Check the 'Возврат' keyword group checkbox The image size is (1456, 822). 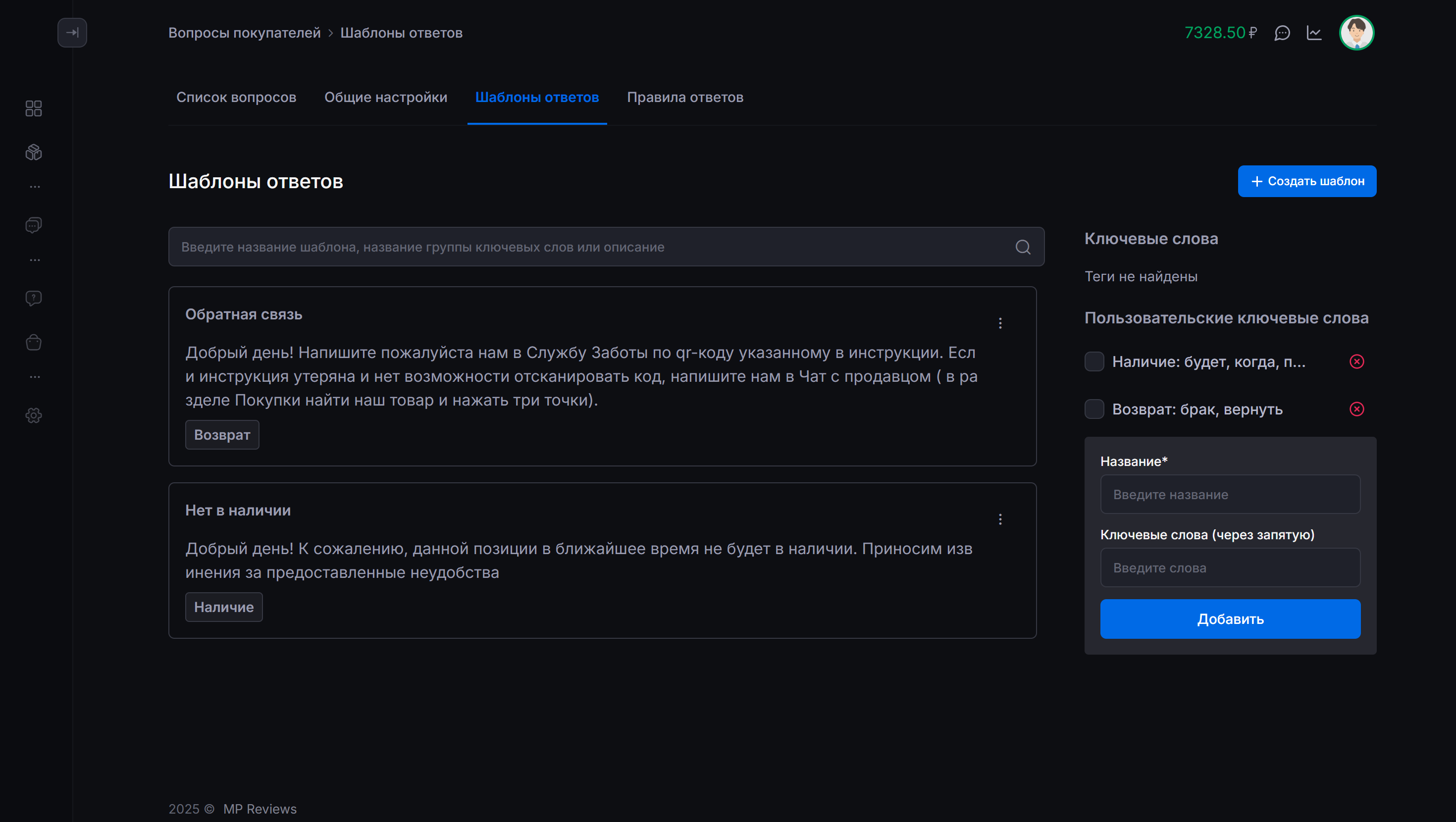click(1094, 410)
